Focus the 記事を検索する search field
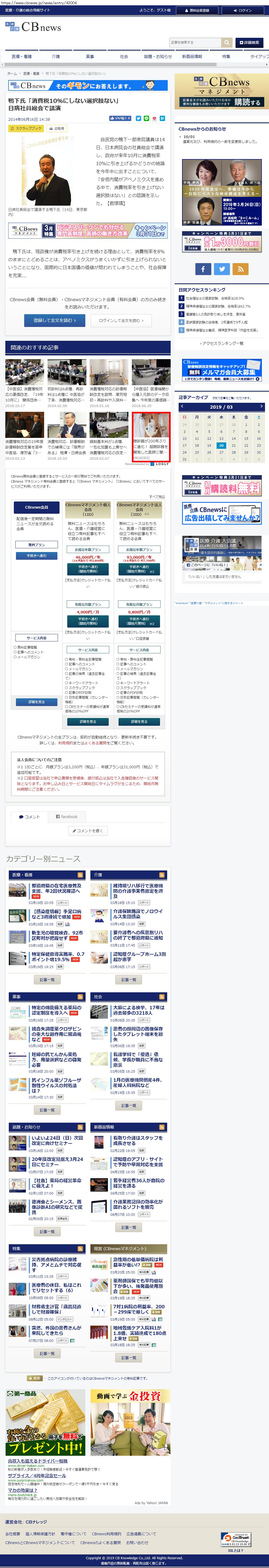The image size is (269, 1568). (x=195, y=43)
